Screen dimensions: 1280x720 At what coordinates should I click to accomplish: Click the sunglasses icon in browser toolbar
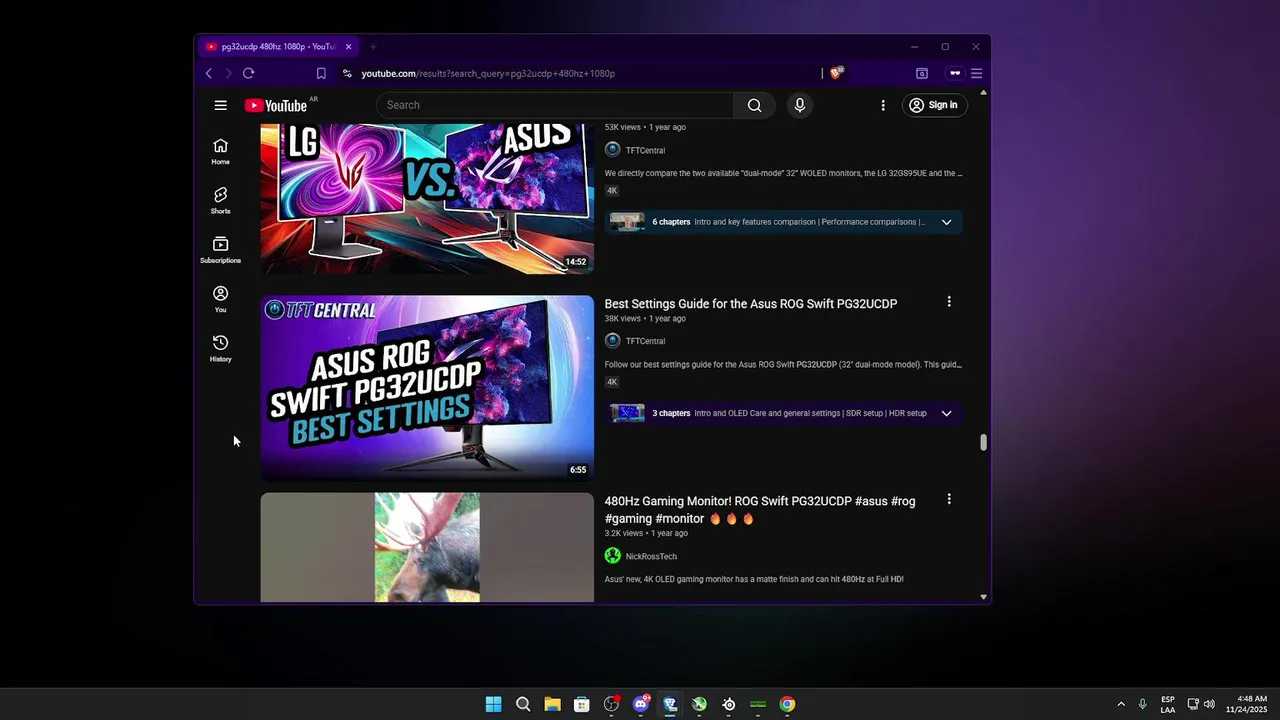point(955,73)
